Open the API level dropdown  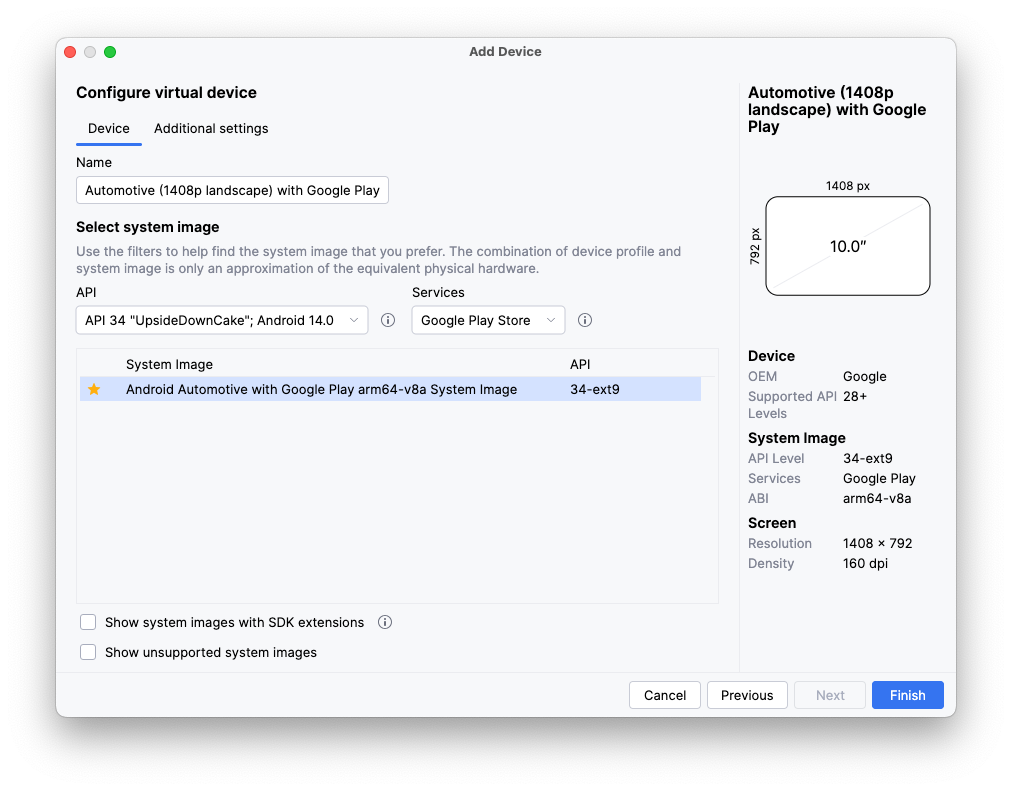coord(221,320)
